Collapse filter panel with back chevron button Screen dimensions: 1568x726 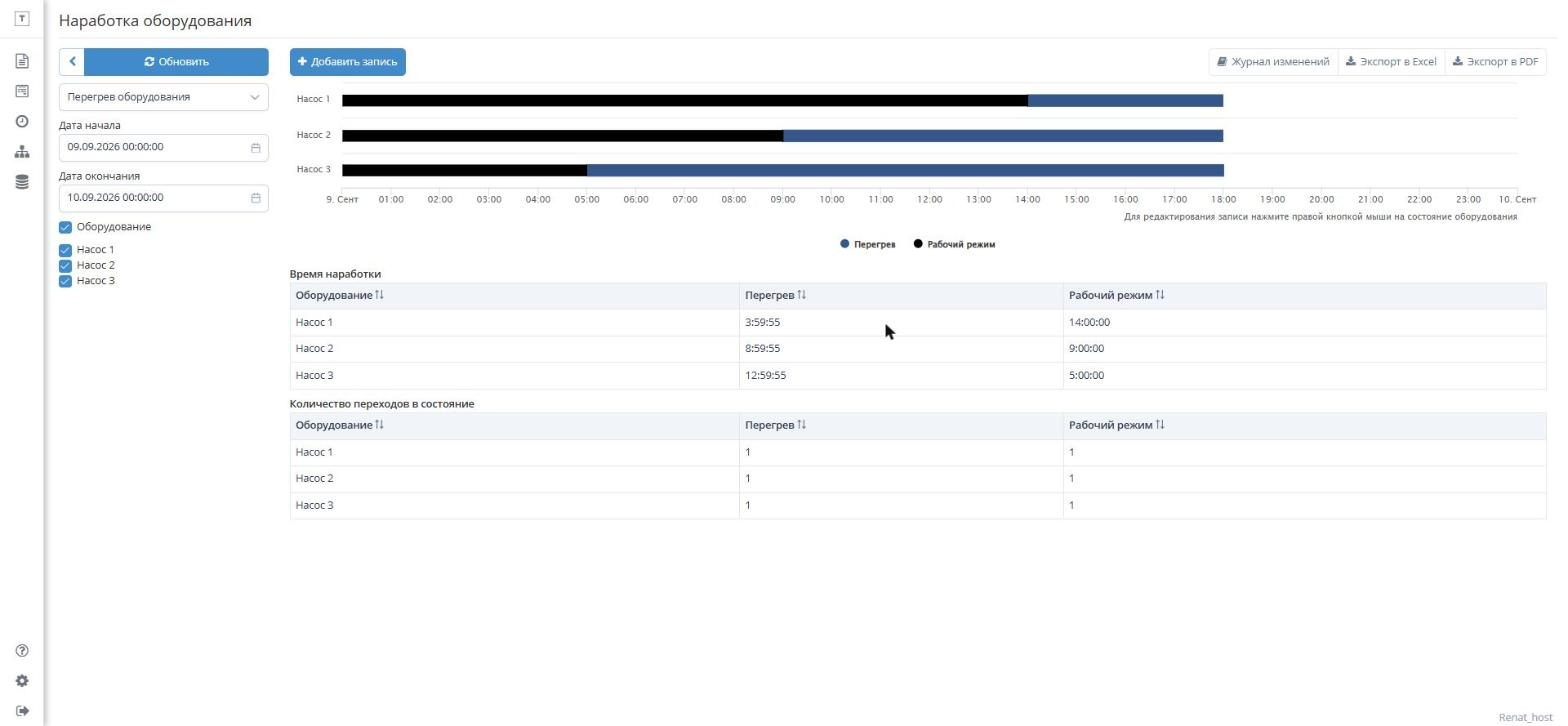click(x=72, y=62)
